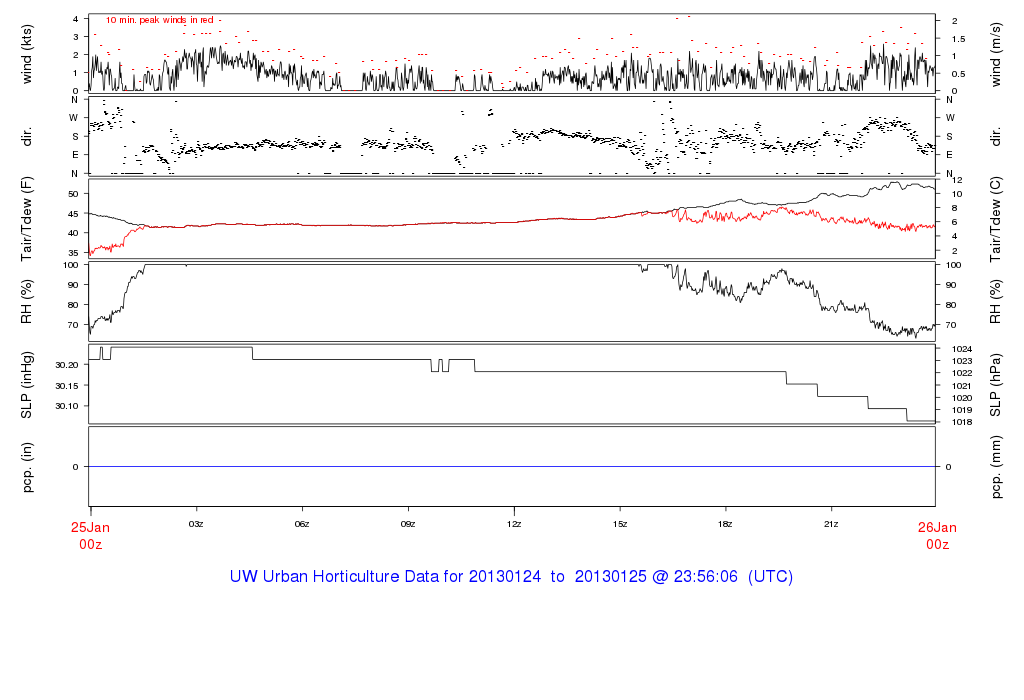Select the "50" Fahrenheit tick value

point(73,194)
